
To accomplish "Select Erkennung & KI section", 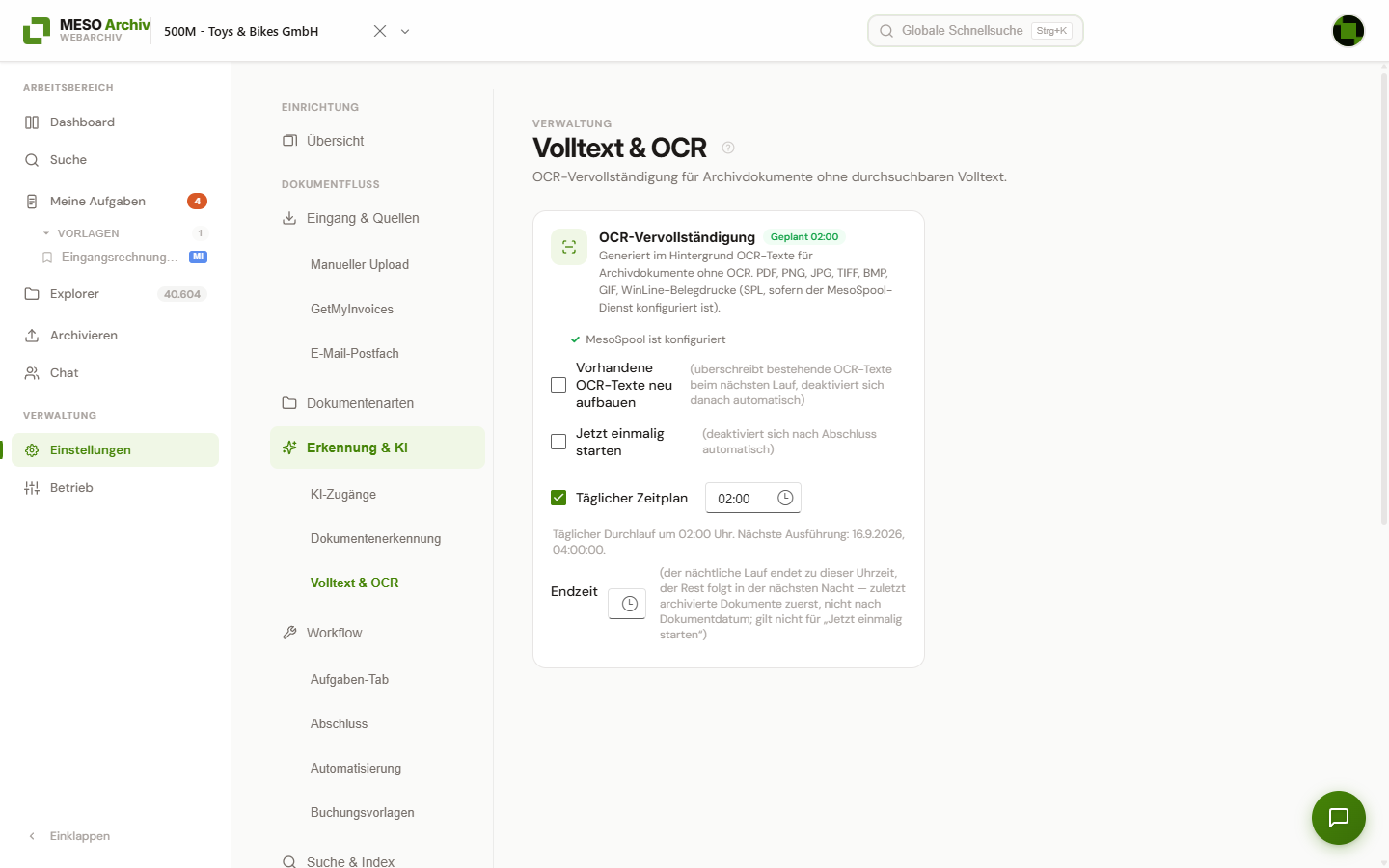I will 377,448.
